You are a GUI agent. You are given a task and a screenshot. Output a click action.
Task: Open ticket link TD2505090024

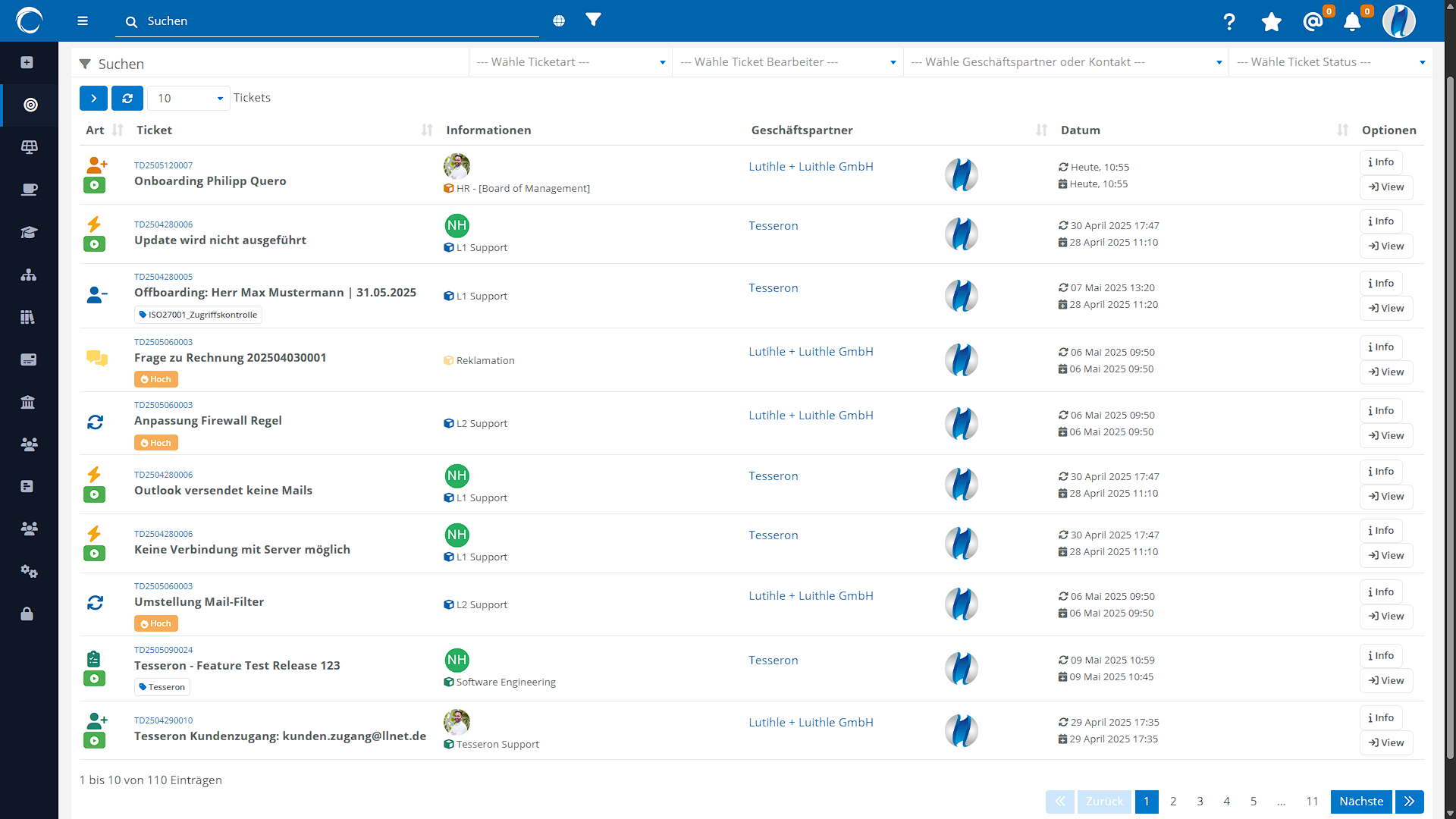(163, 650)
